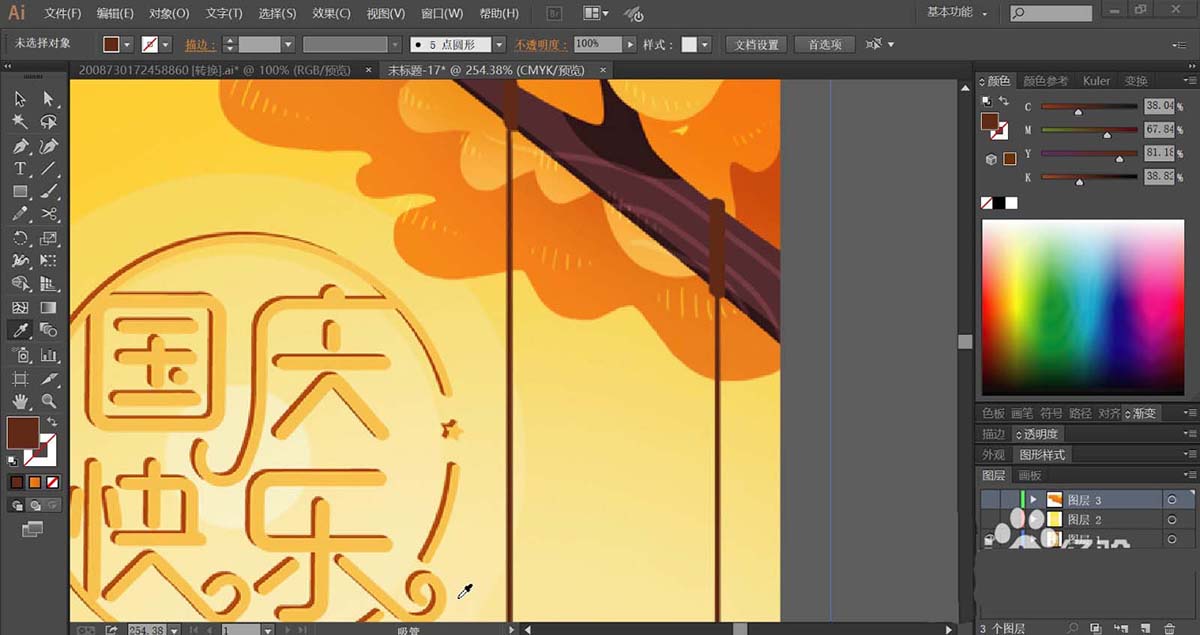The image size is (1200, 635).
Task: Select the Pencil tool
Action: 20,214
